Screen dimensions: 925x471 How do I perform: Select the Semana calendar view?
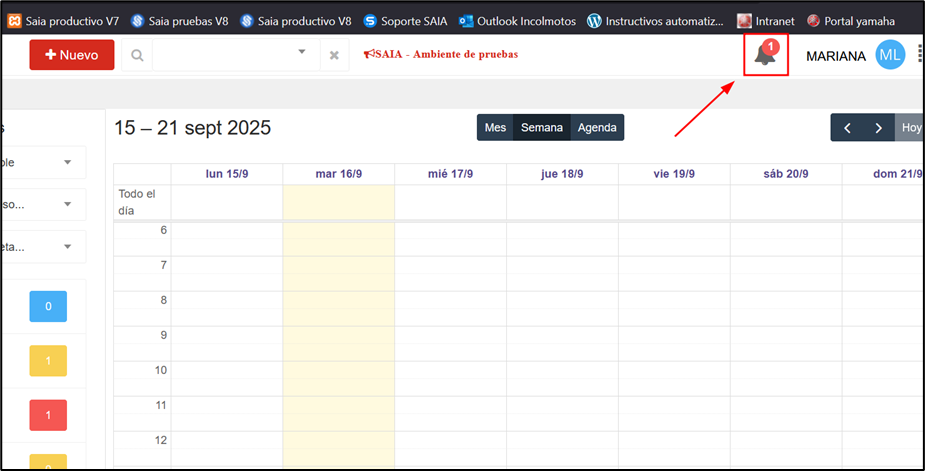point(542,128)
